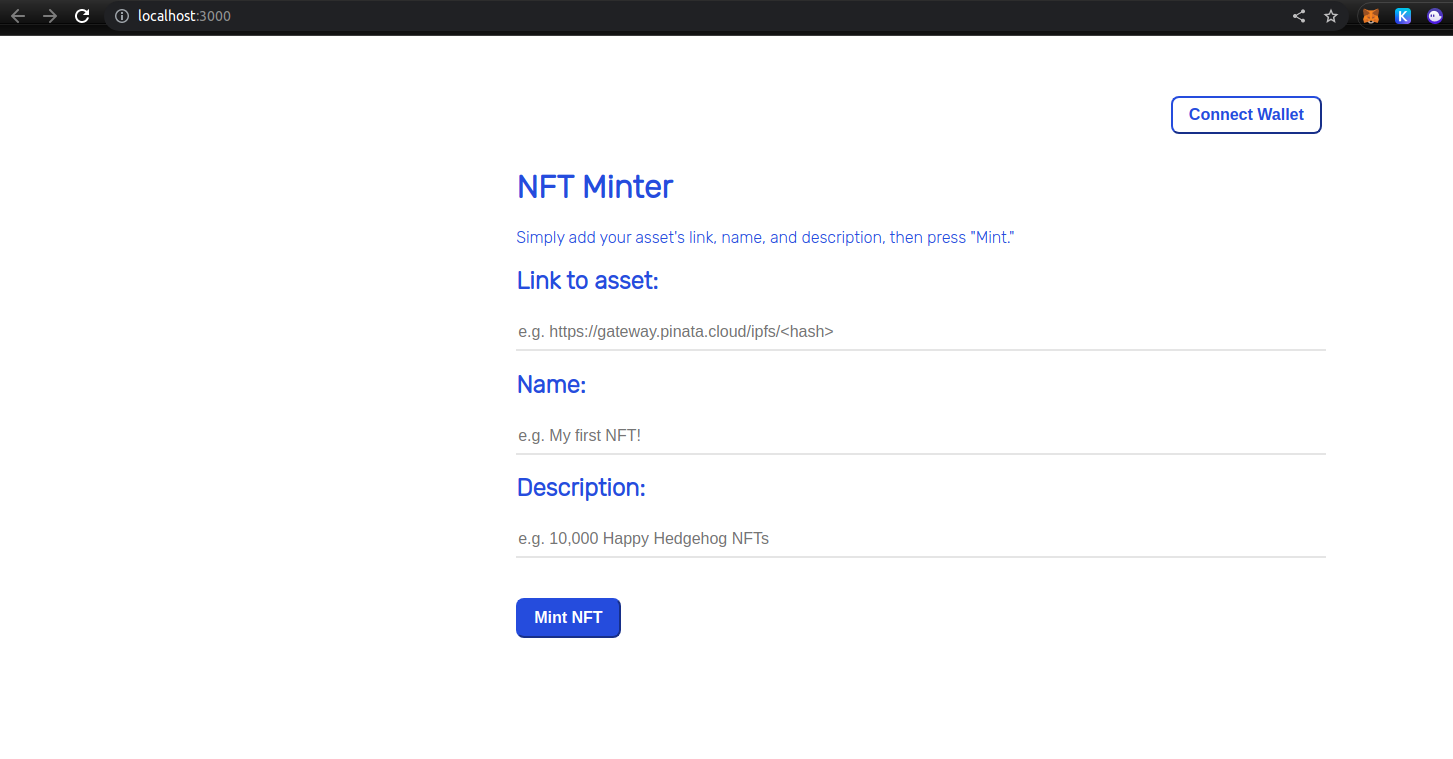Click the instruction text below NFT Minter
The image size is (1453, 759).
[765, 238]
